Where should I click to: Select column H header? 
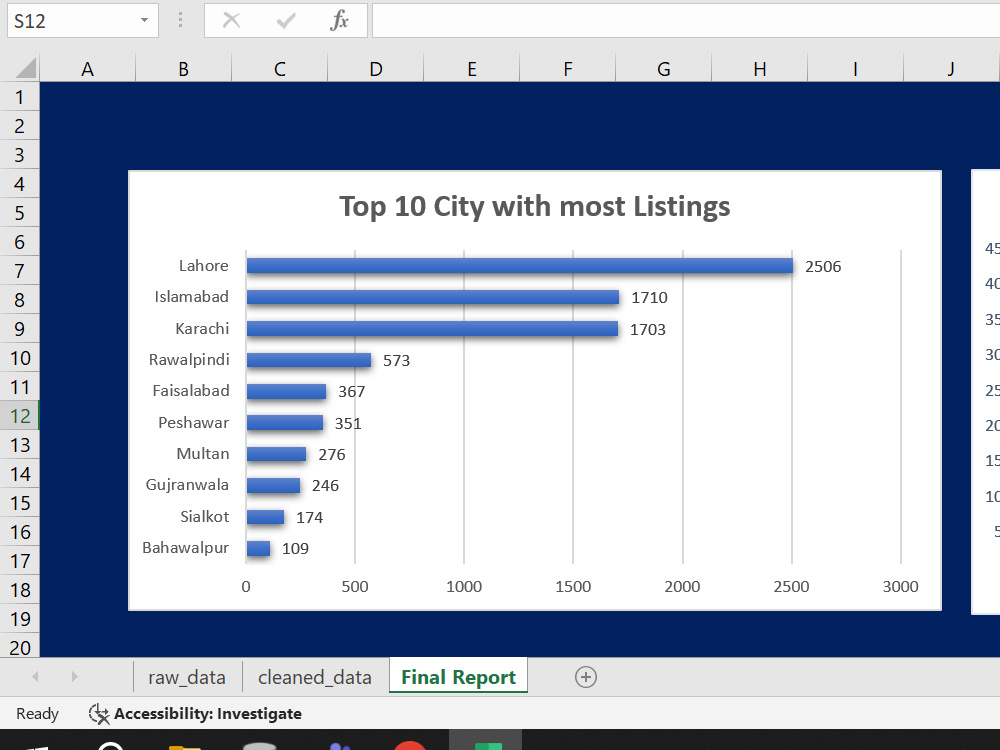click(760, 69)
